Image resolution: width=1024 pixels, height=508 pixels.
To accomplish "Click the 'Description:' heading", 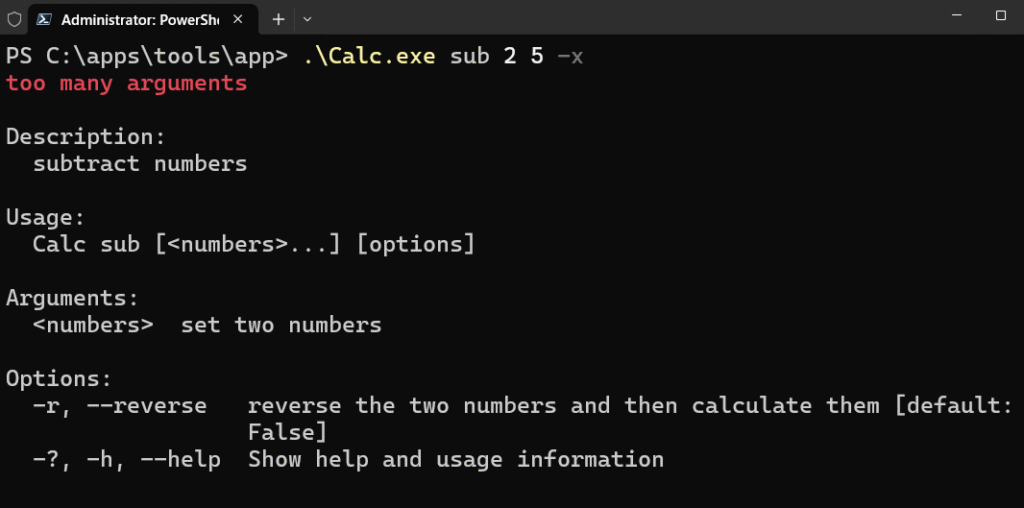I will click(x=86, y=138).
